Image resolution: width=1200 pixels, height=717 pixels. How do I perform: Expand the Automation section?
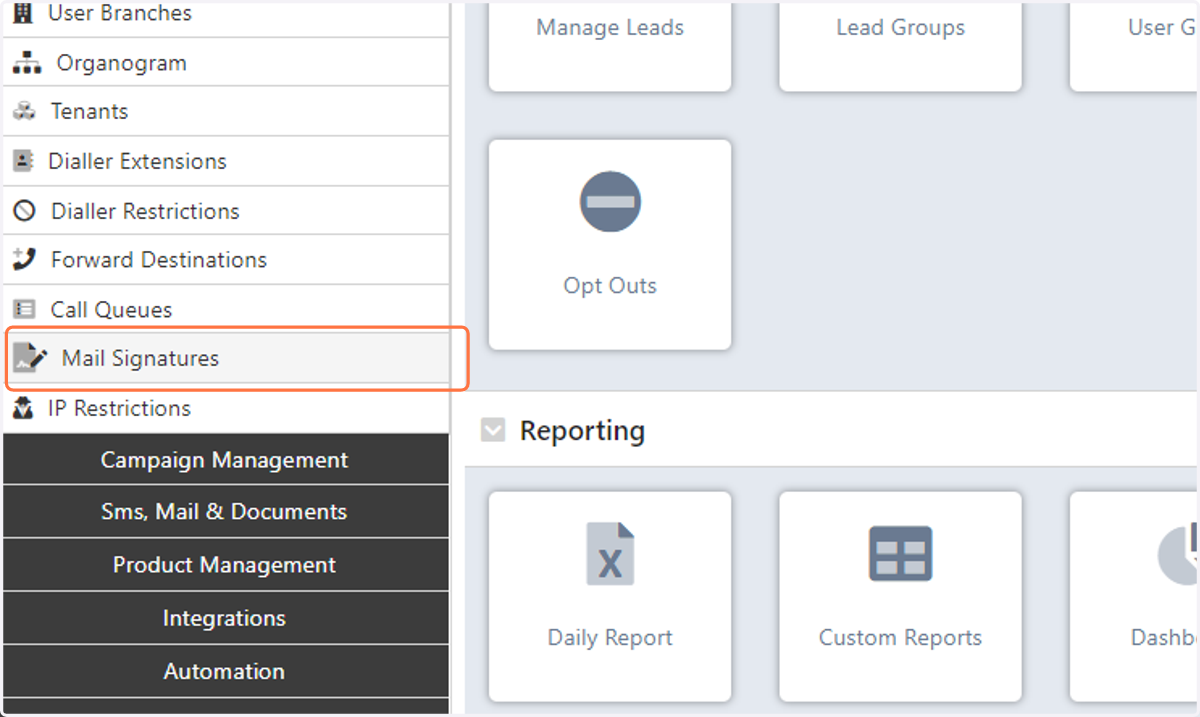[x=226, y=671]
